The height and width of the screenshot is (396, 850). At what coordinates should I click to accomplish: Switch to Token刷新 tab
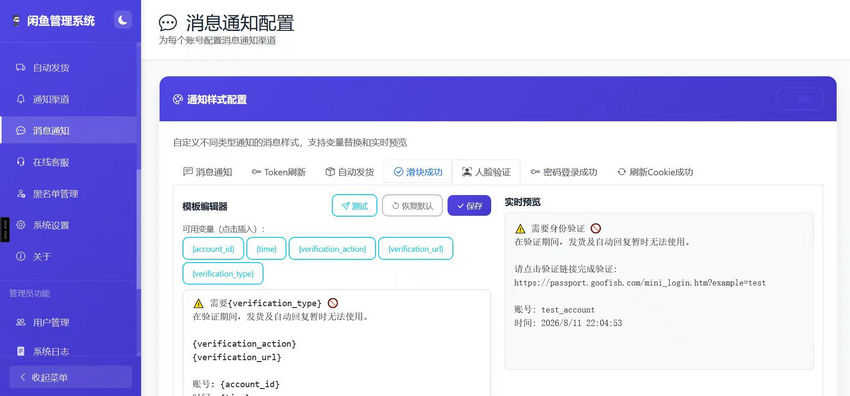pos(279,172)
